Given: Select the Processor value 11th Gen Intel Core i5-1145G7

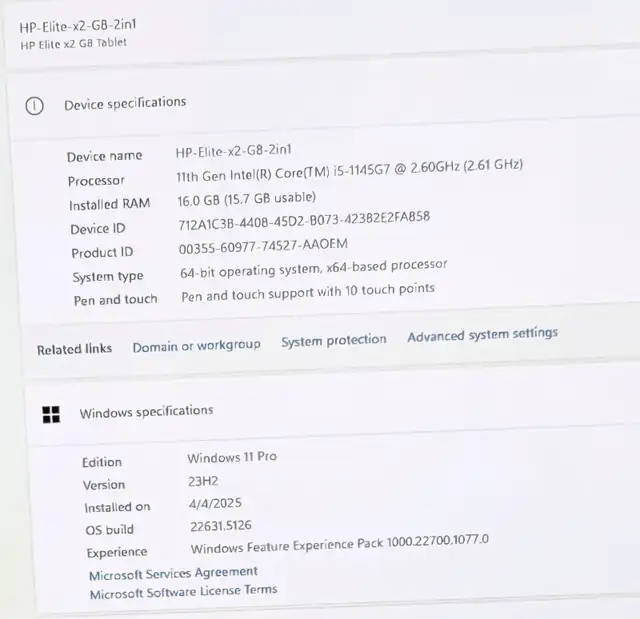Looking at the screenshot, I should click(349, 170).
